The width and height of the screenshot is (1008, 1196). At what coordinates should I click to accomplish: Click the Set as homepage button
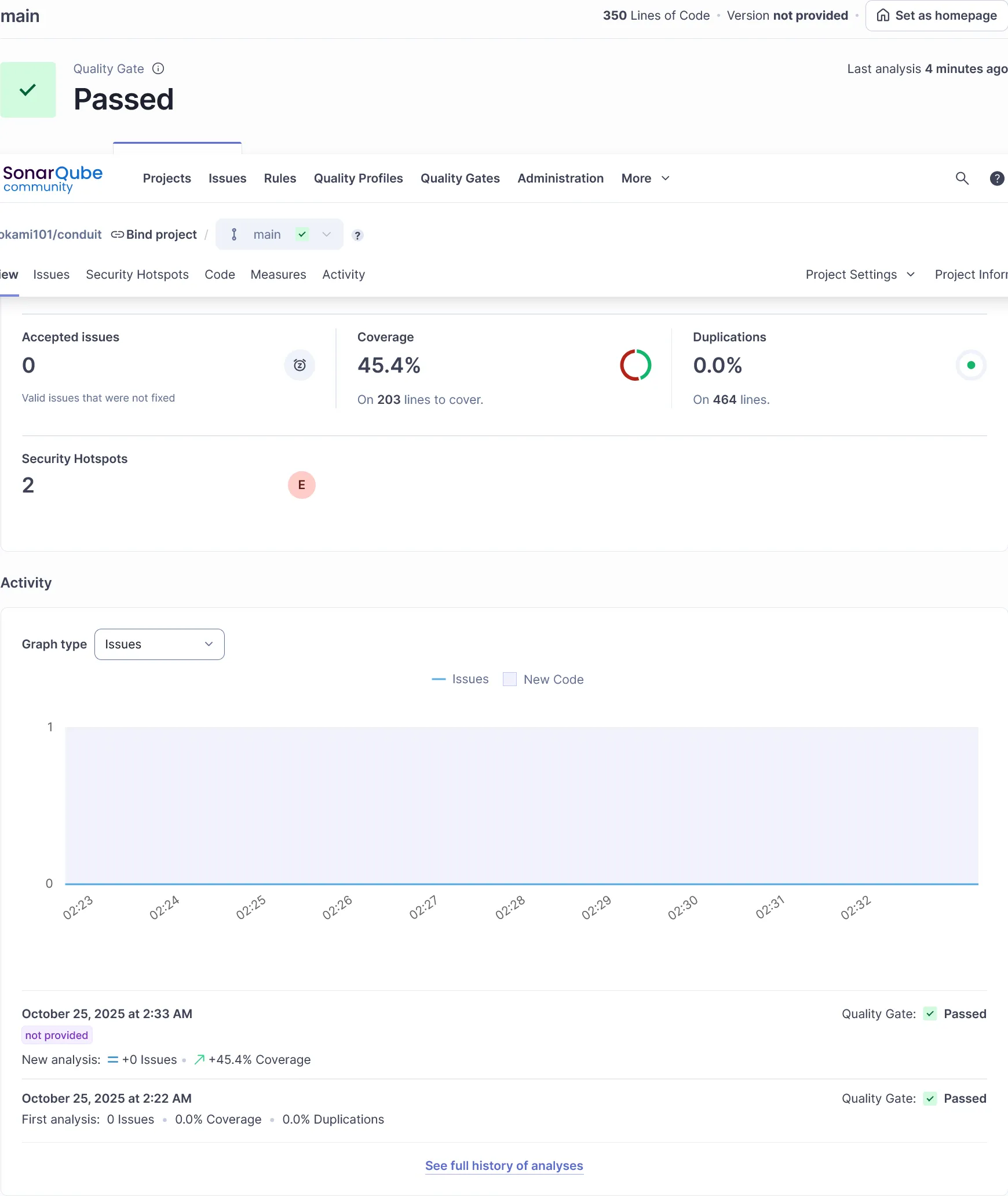coord(935,16)
